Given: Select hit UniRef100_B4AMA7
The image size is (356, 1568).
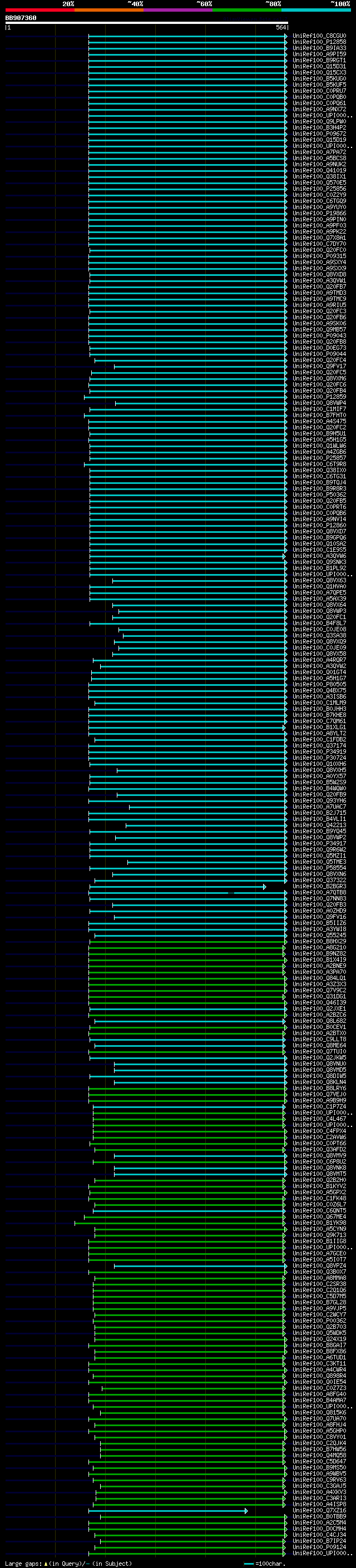Looking at the screenshot, I should pos(319,1400).
